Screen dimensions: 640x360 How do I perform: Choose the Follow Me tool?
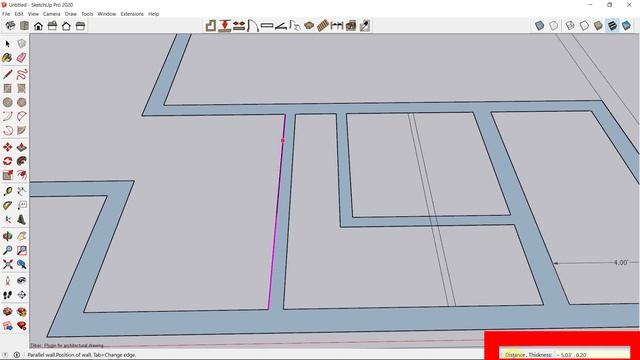pos(22,161)
